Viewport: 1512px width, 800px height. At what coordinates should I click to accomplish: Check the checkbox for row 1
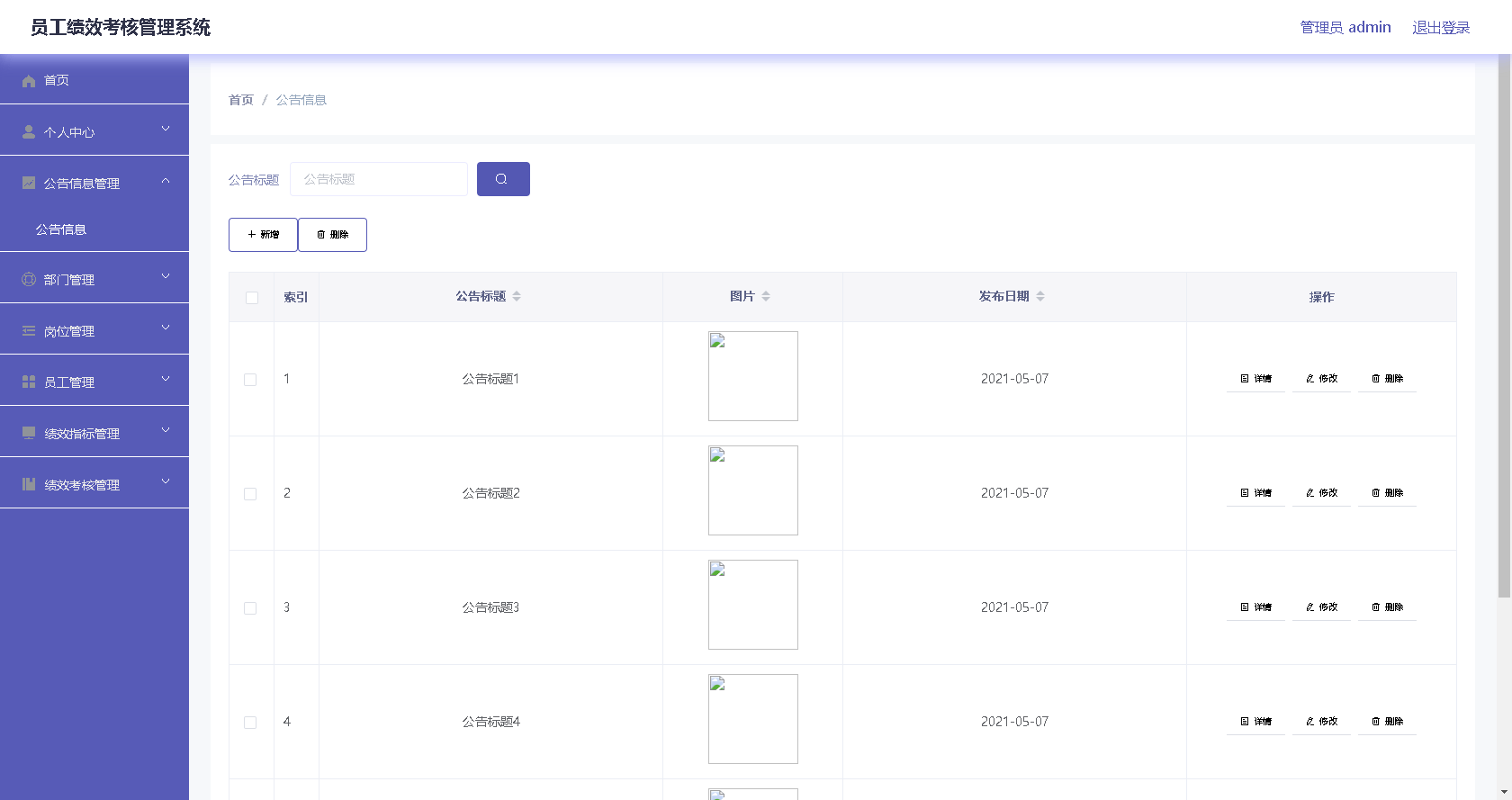click(250, 380)
